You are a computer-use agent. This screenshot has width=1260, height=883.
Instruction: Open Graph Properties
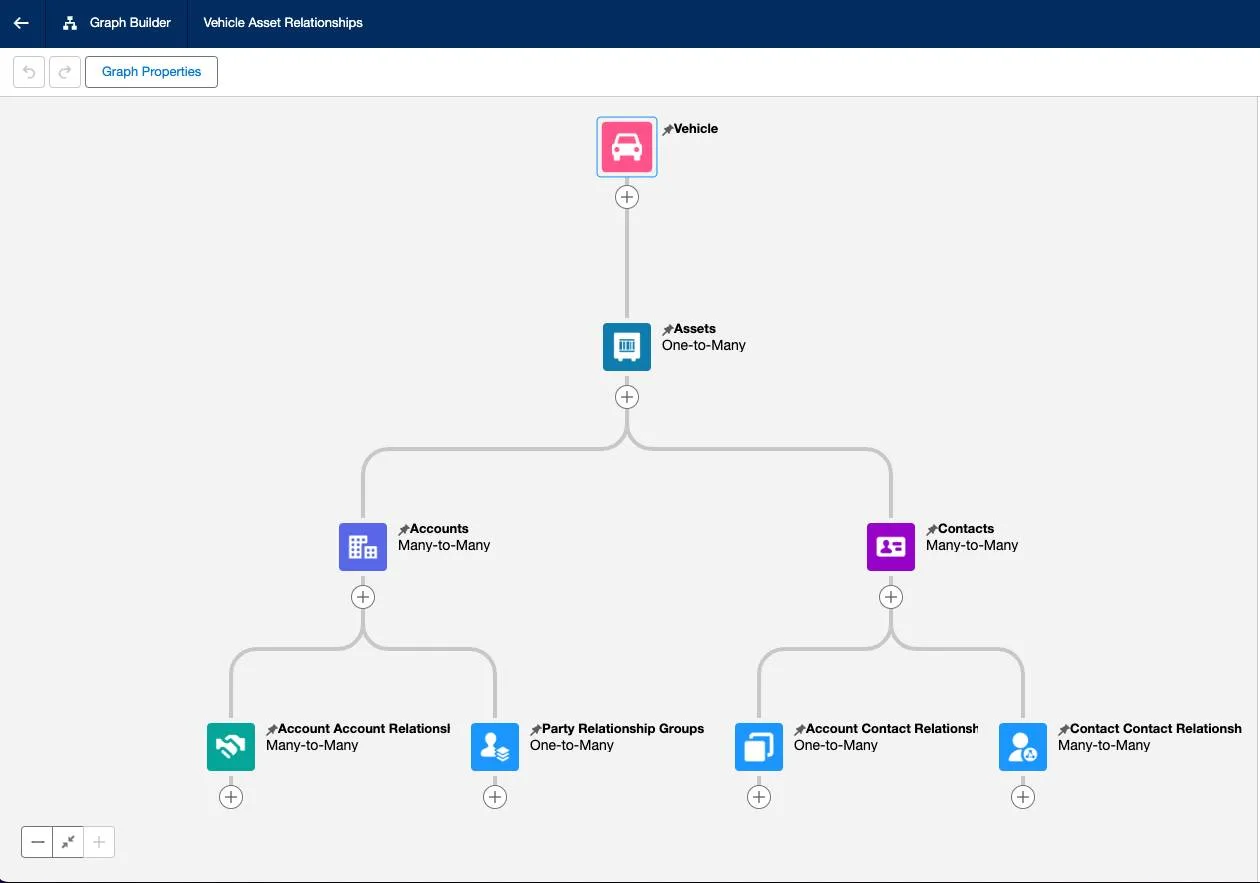click(x=151, y=72)
